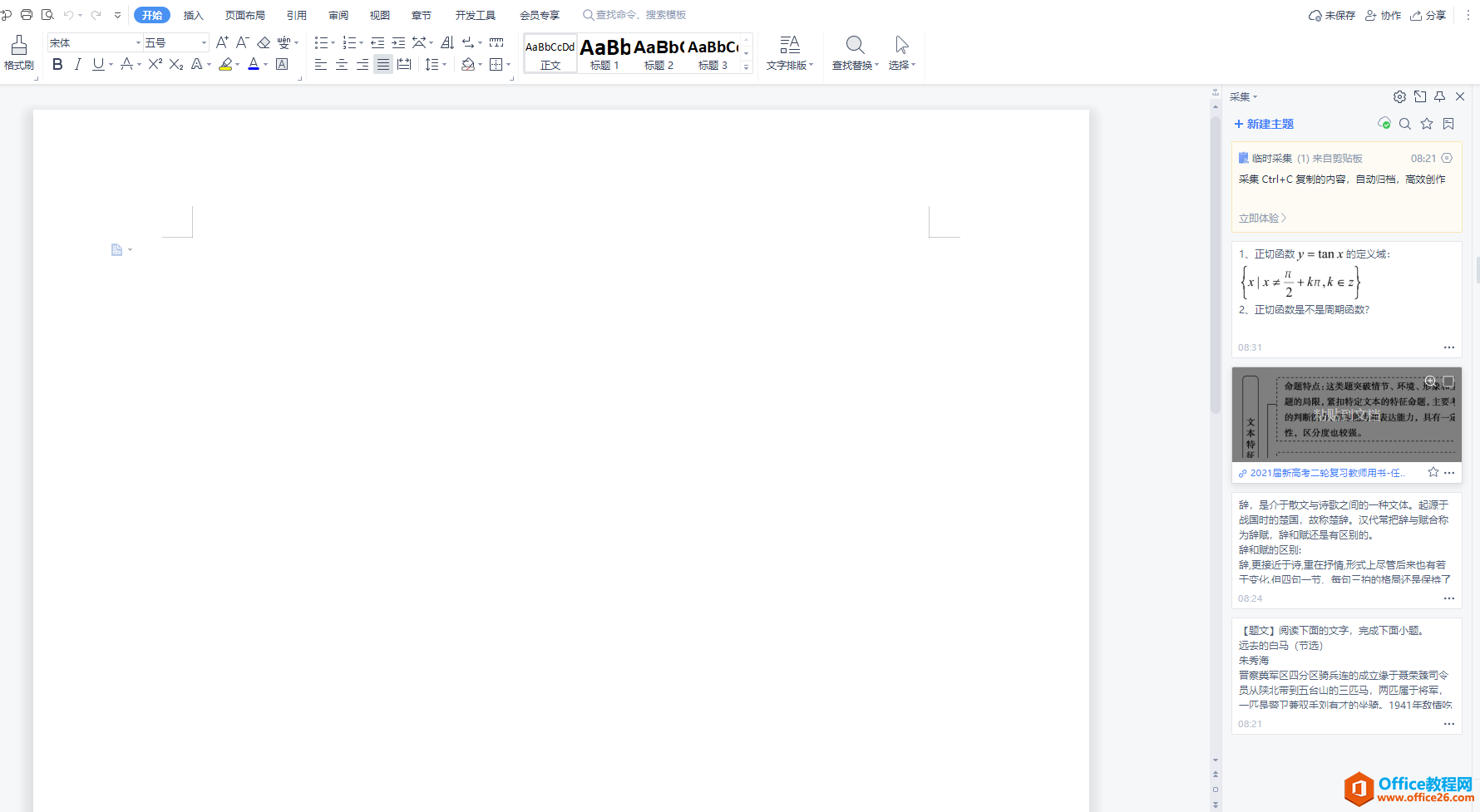The image size is (1480, 812).
Task: Click the 立即体验 link
Action: (1262, 218)
